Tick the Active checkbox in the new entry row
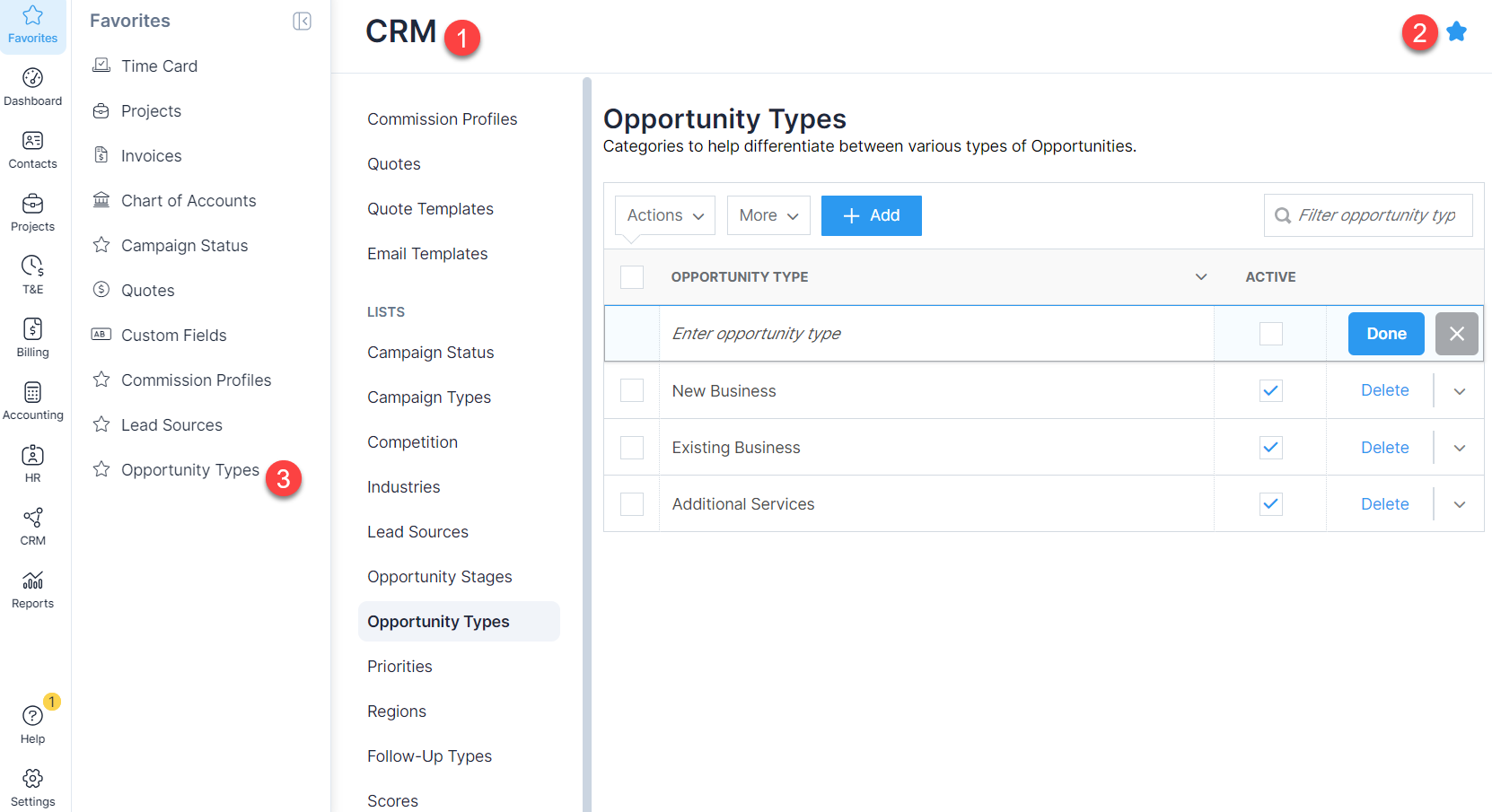Screen dimensions: 1492x812 pos(1271,334)
